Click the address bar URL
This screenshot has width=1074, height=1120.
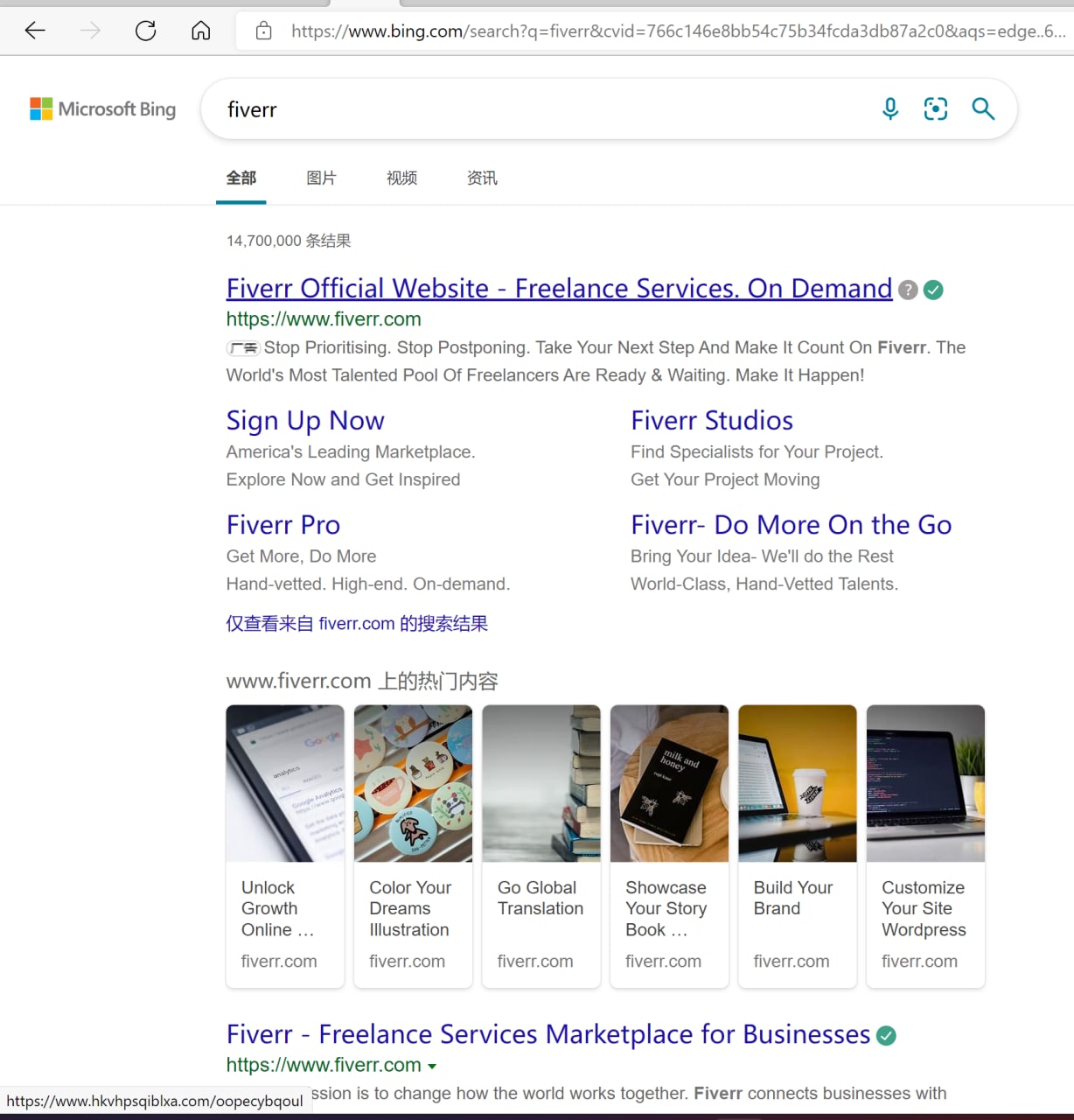click(x=678, y=31)
